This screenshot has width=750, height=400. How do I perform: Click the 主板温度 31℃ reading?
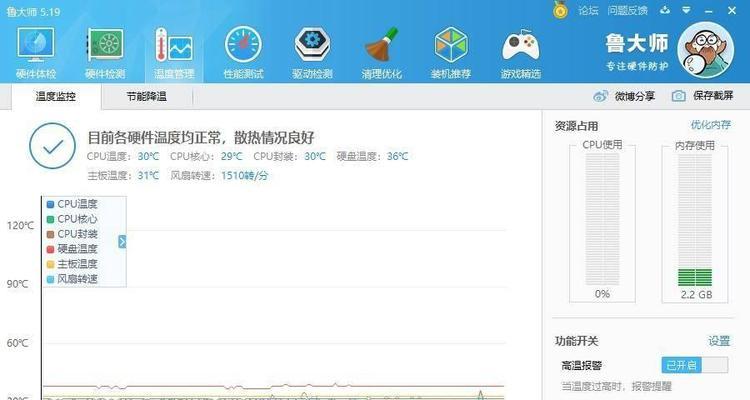click(123, 176)
